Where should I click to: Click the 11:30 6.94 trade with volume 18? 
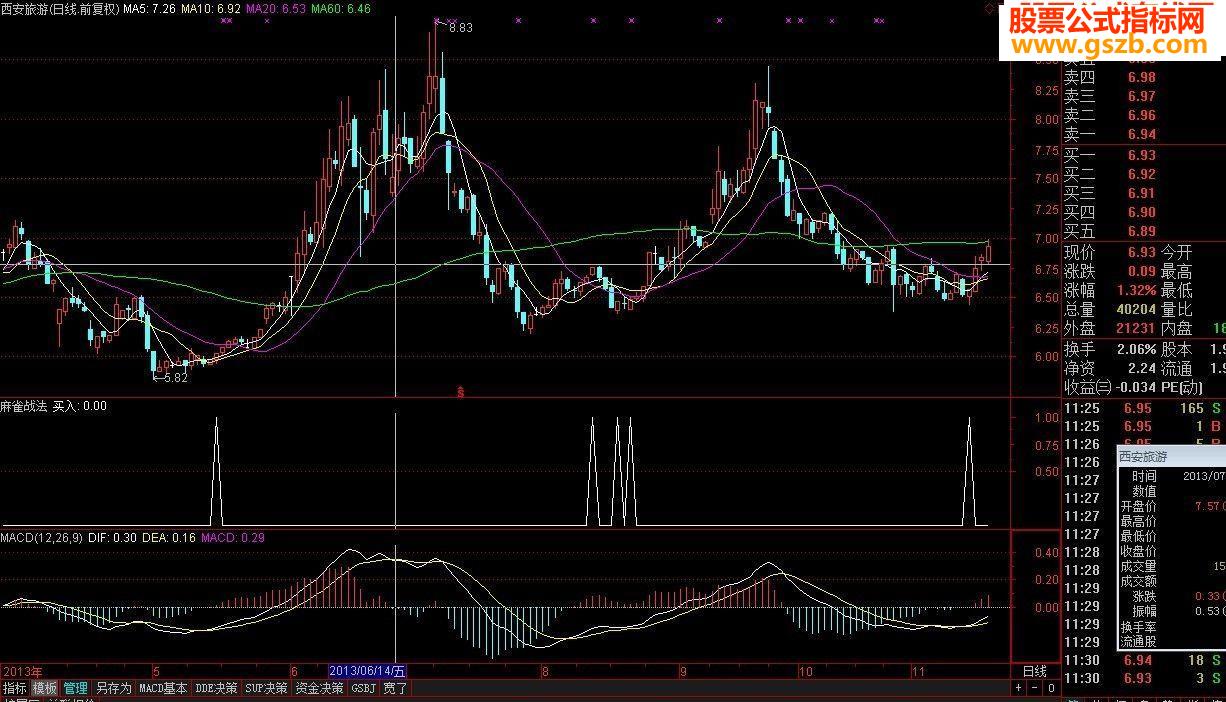click(1144, 660)
